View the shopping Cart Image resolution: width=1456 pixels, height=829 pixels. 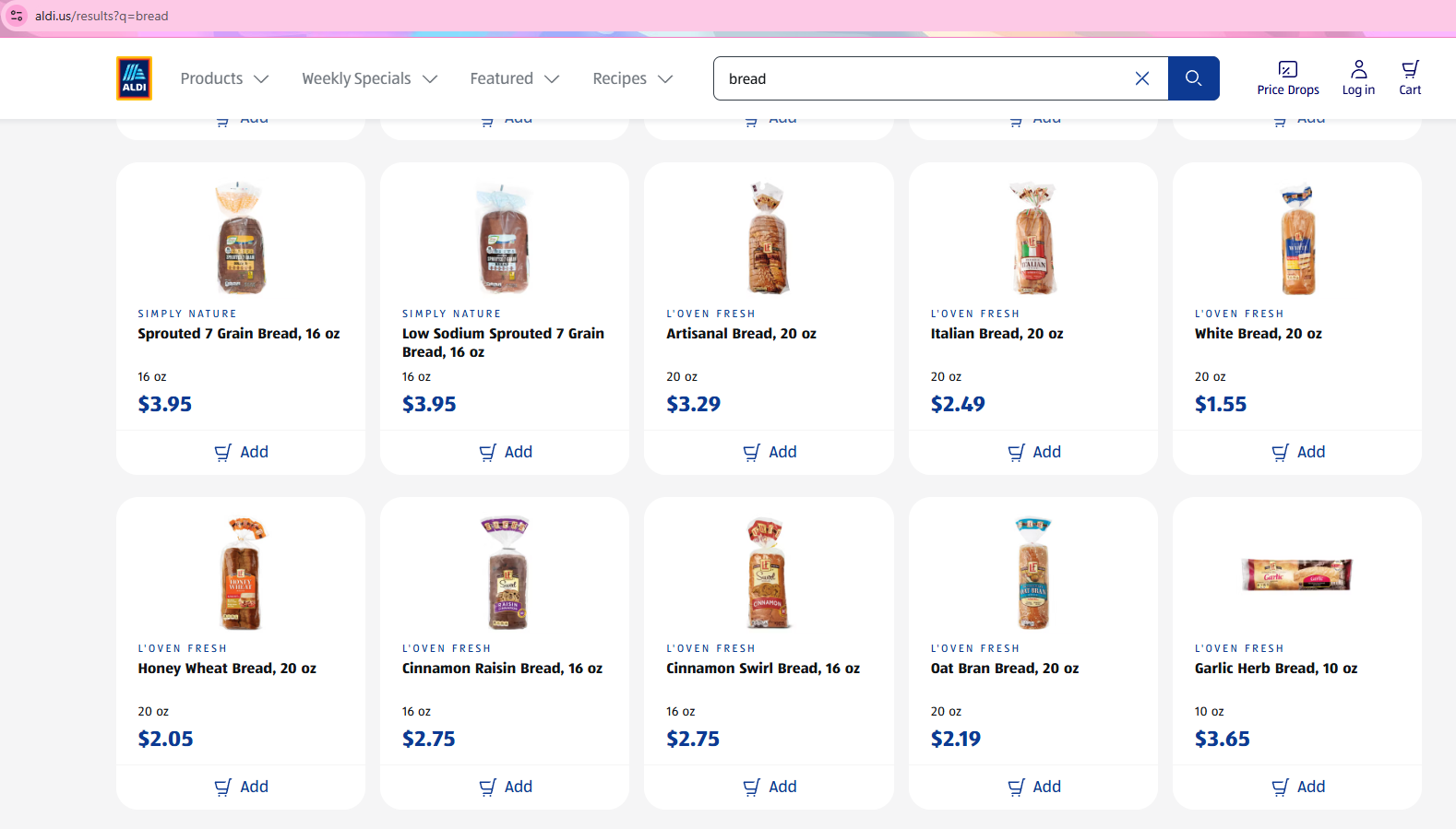[1409, 78]
